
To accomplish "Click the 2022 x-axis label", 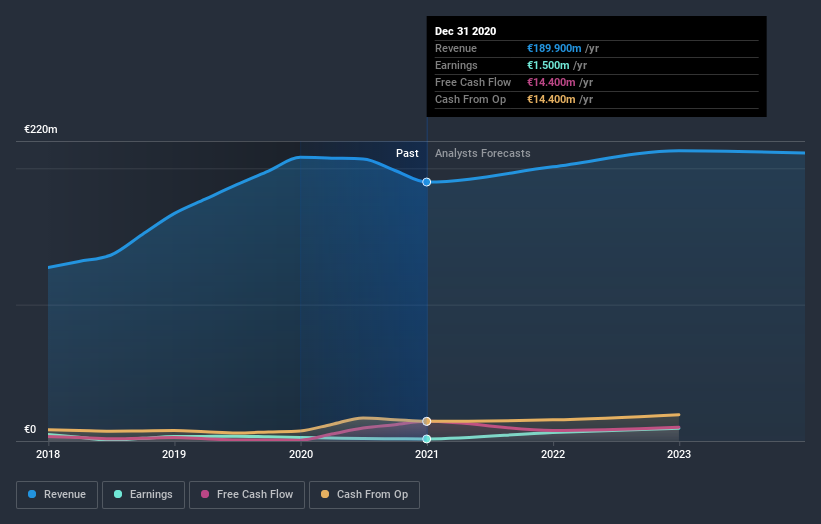I will (x=553, y=454).
